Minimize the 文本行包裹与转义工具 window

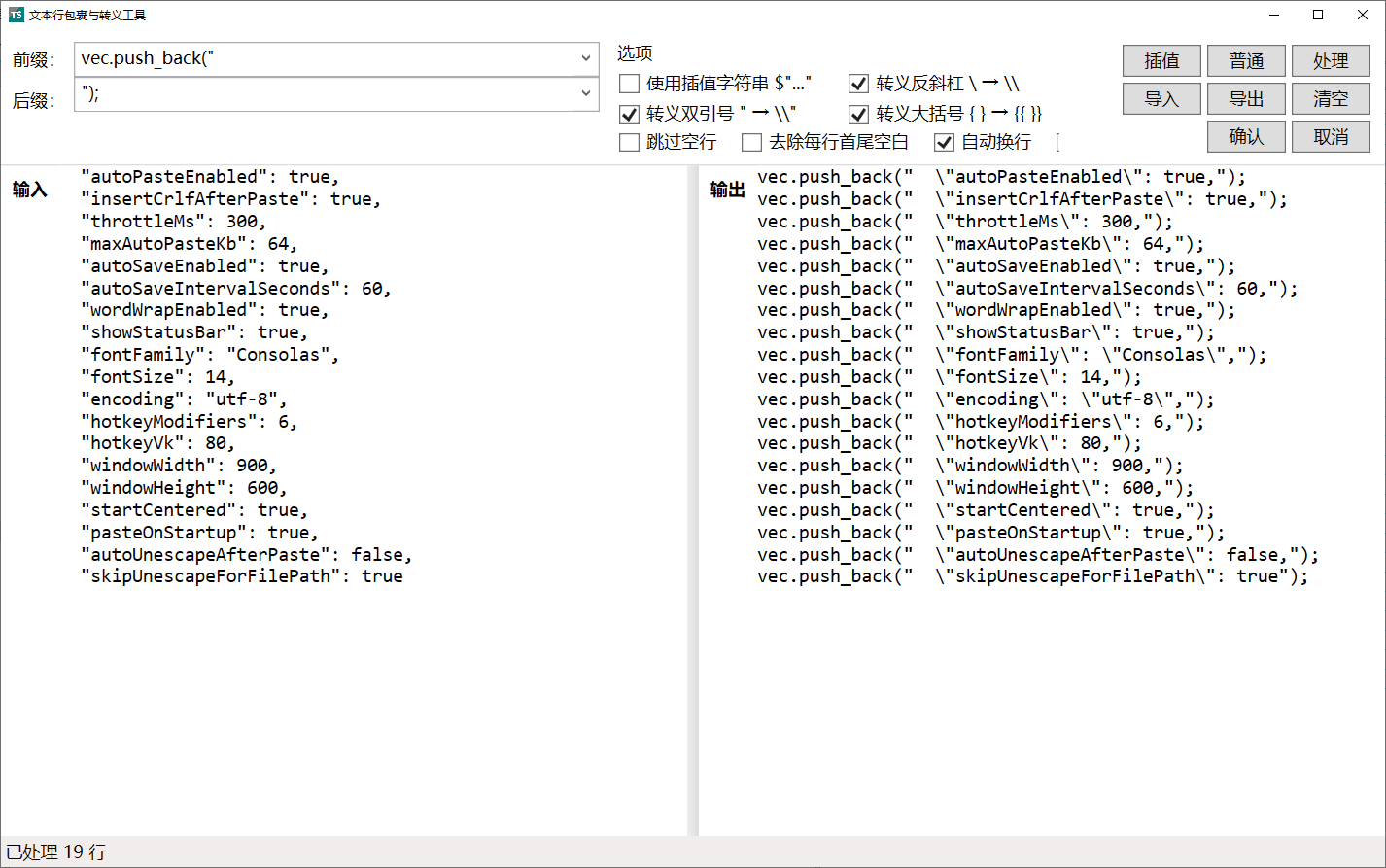1274,15
